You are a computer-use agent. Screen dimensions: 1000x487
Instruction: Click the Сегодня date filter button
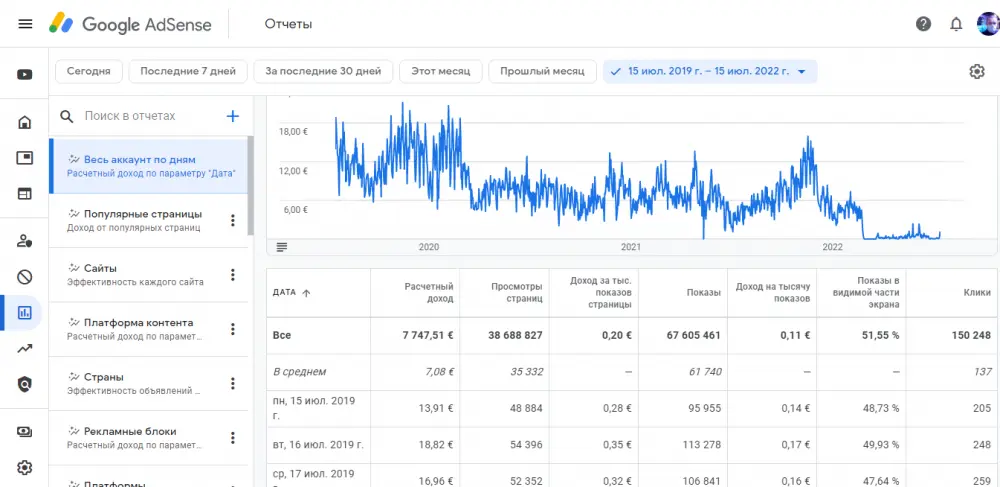pyautogui.click(x=89, y=71)
